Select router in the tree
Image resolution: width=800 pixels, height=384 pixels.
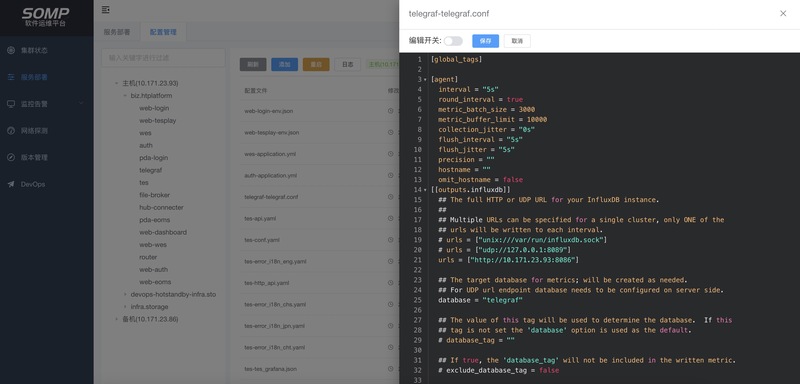(148, 257)
